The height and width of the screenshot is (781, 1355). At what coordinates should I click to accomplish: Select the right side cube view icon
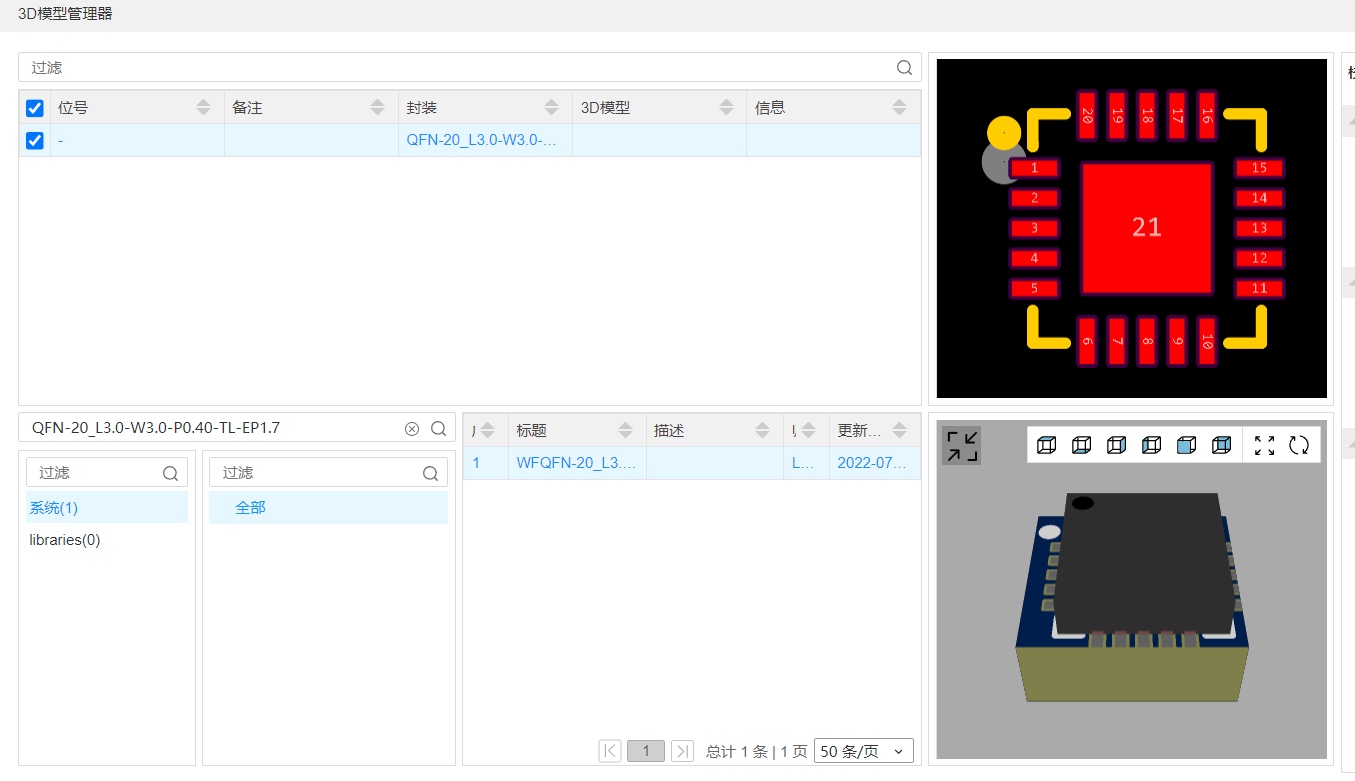(x=1116, y=445)
